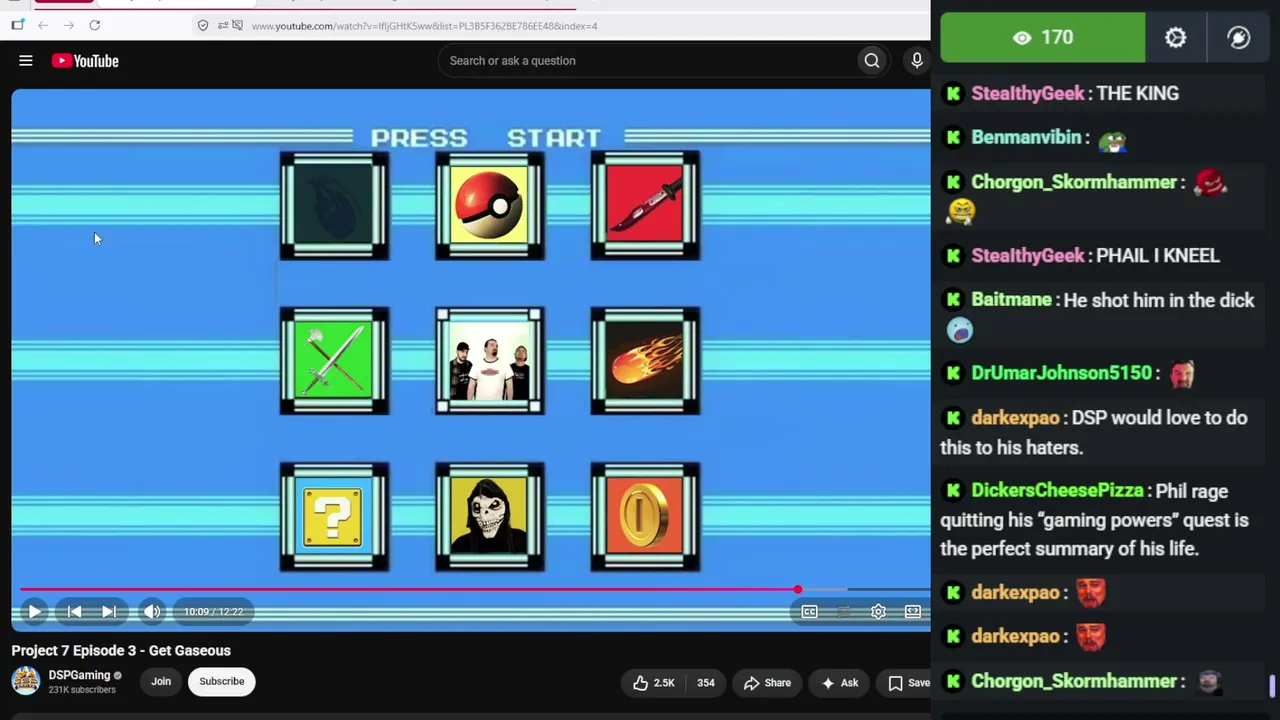Subscribe to DSPGaming

point(221,681)
